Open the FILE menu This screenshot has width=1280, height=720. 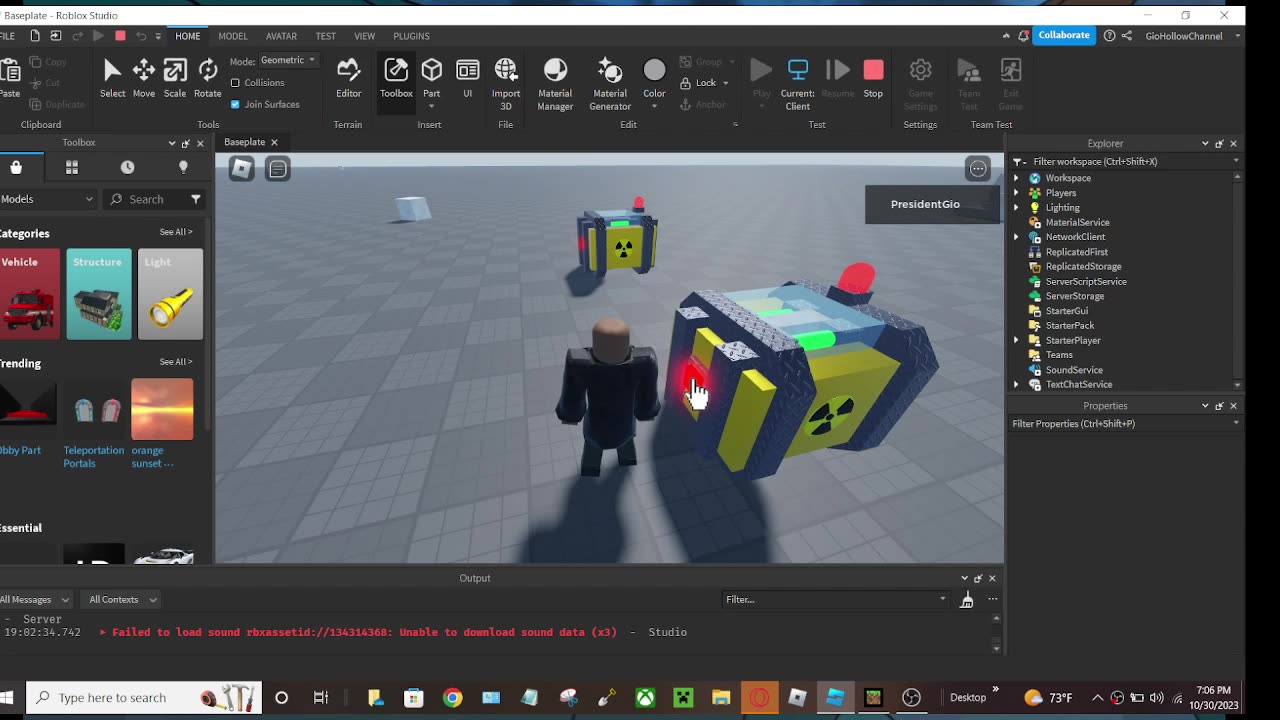(x=7, y=36)
